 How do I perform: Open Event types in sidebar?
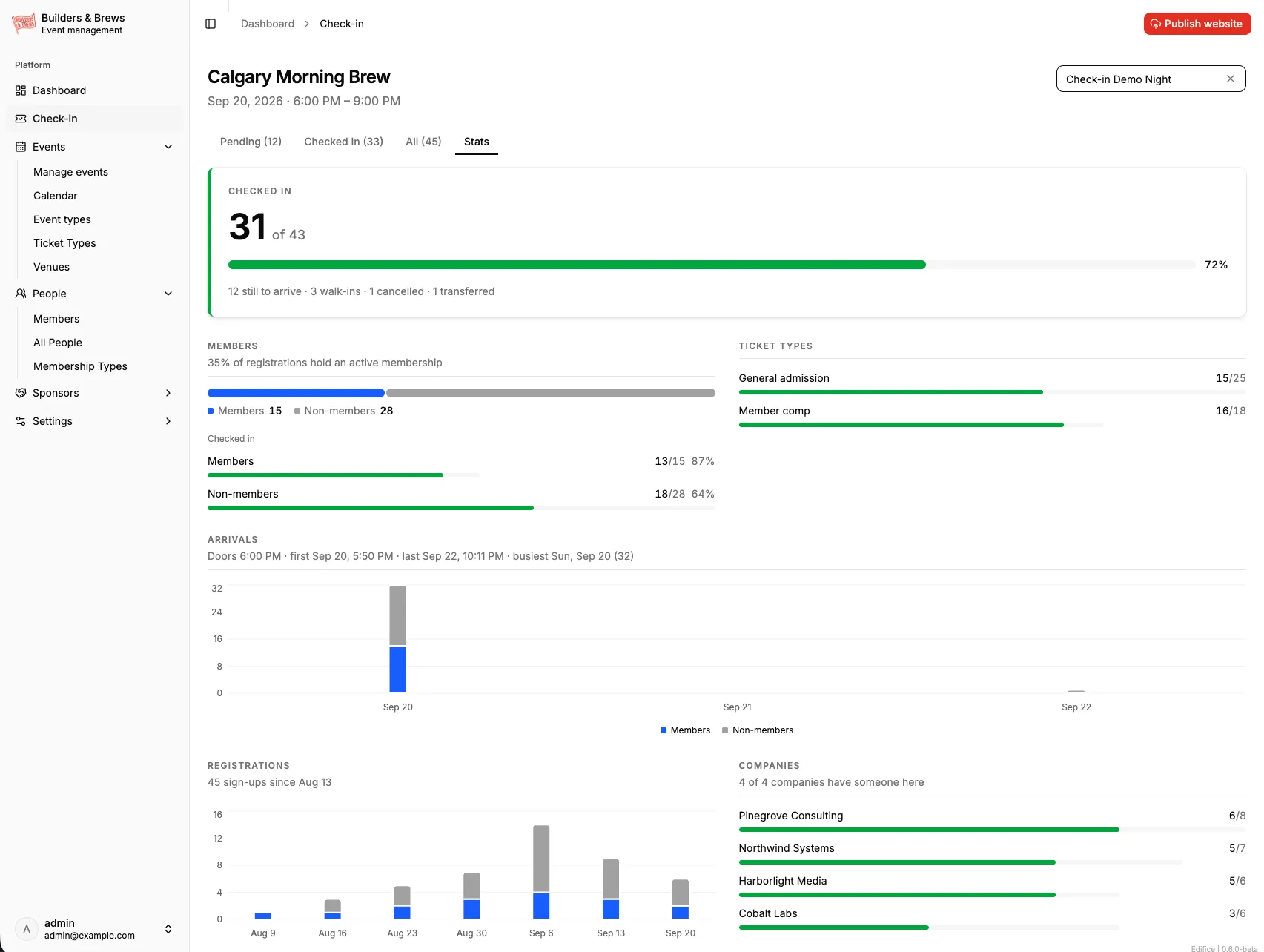tap(62, 219)
